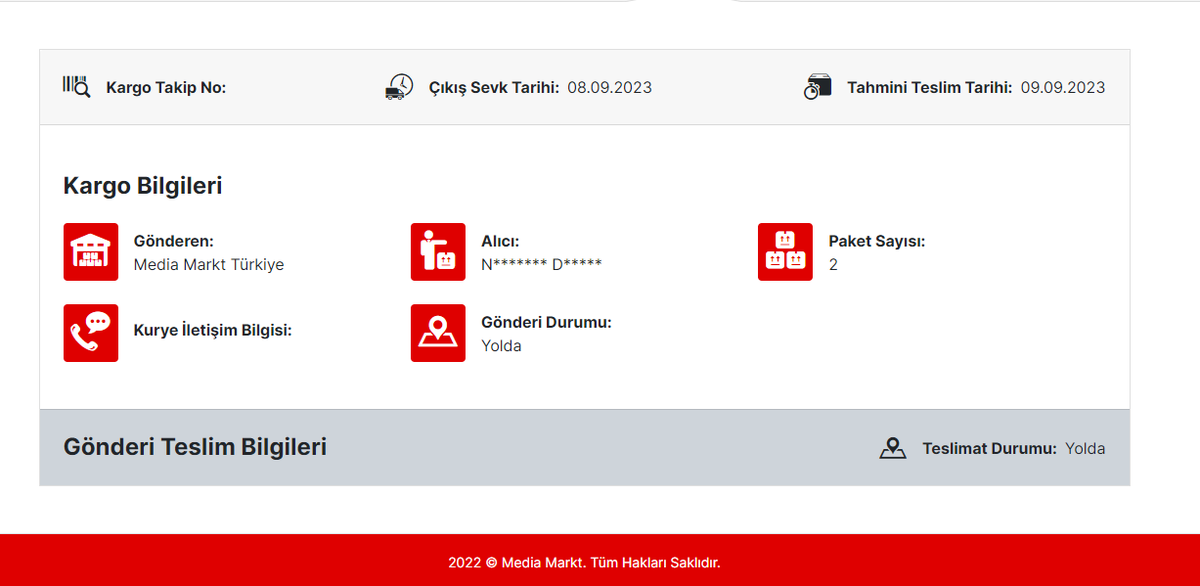Click the barcode search icon beside Kargo Takip No
This screenshot has width=1200, height=586.
(76, 86)
